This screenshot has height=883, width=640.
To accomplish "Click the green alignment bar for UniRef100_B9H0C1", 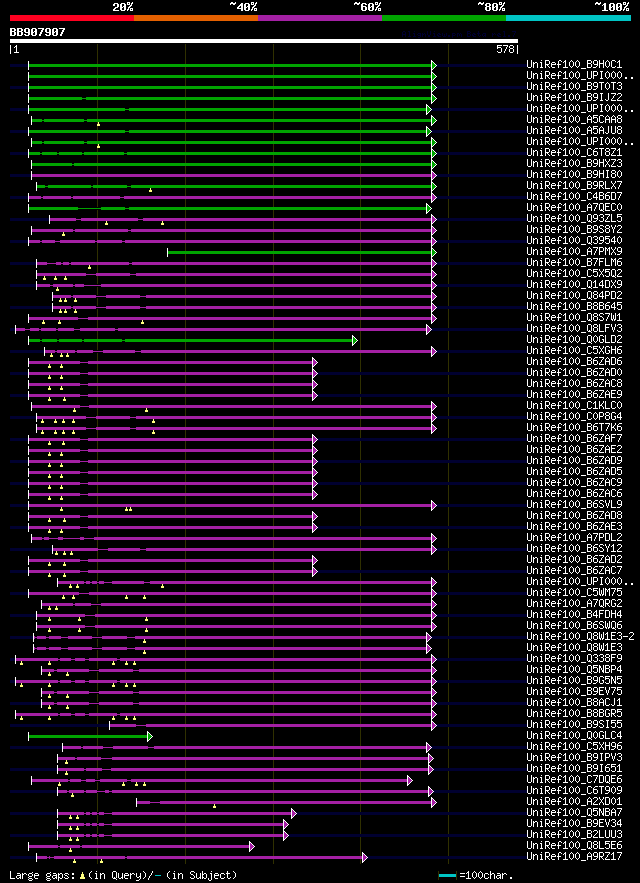I will click(230, 65).
